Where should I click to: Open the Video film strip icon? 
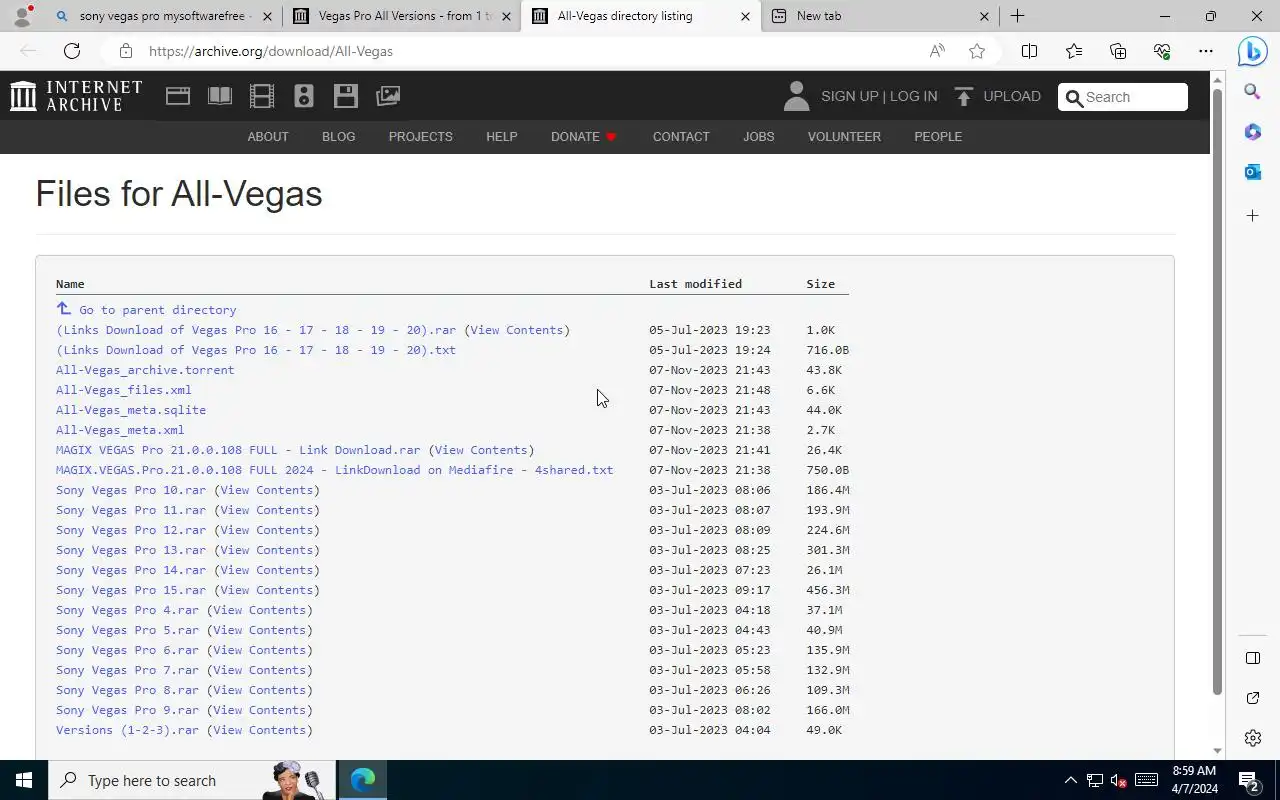point(262,96)
